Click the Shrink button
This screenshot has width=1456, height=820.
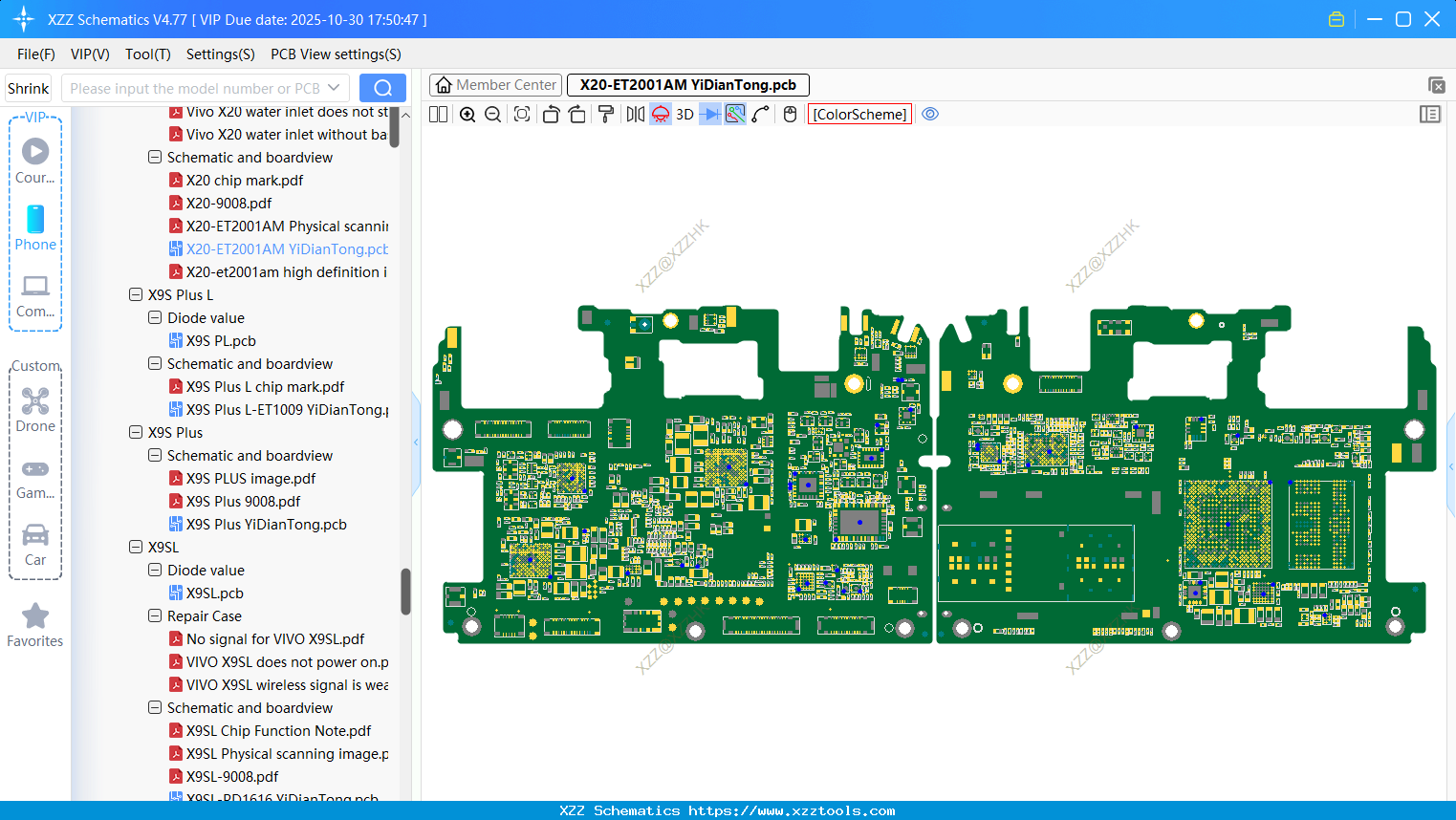coord(29,88)
